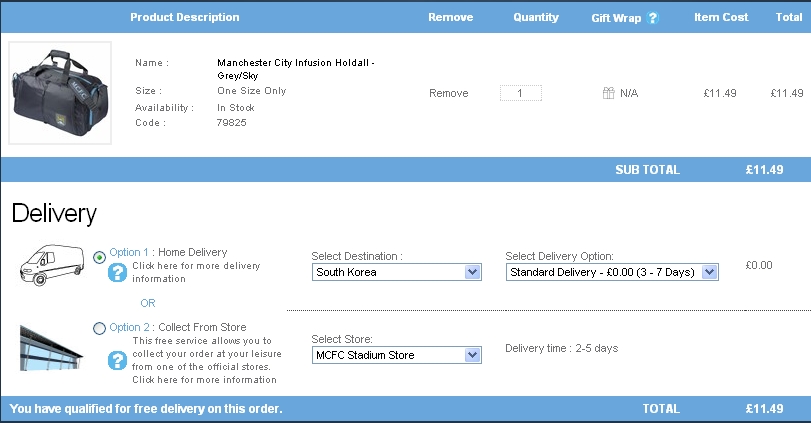The image size is (811, 423).
Task: Open the Select Store dropdown showing MCFC Stadium Store
Action: click(397, 355)
